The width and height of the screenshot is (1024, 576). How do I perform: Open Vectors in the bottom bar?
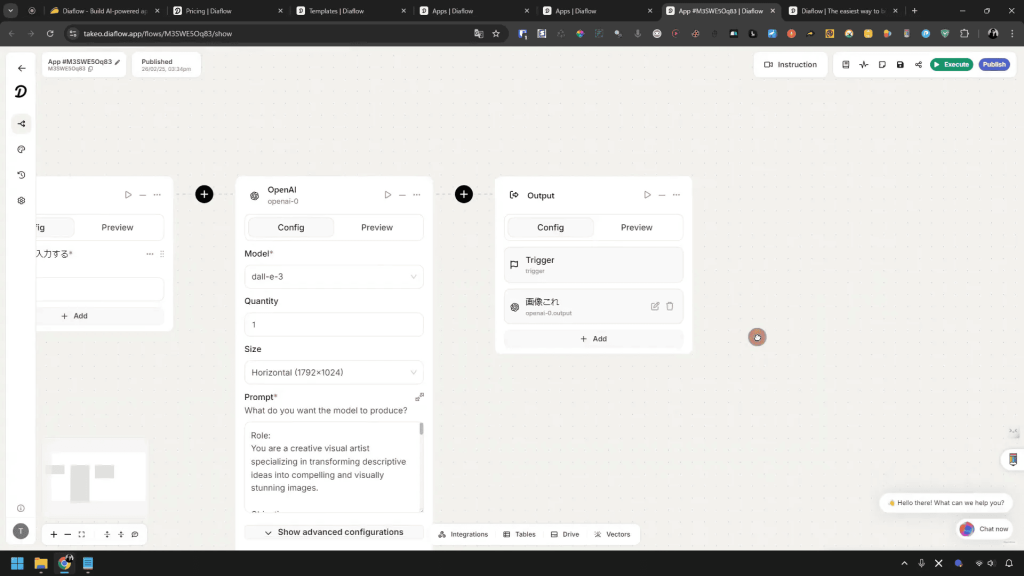pyautogui.click(x=613, y=534)
